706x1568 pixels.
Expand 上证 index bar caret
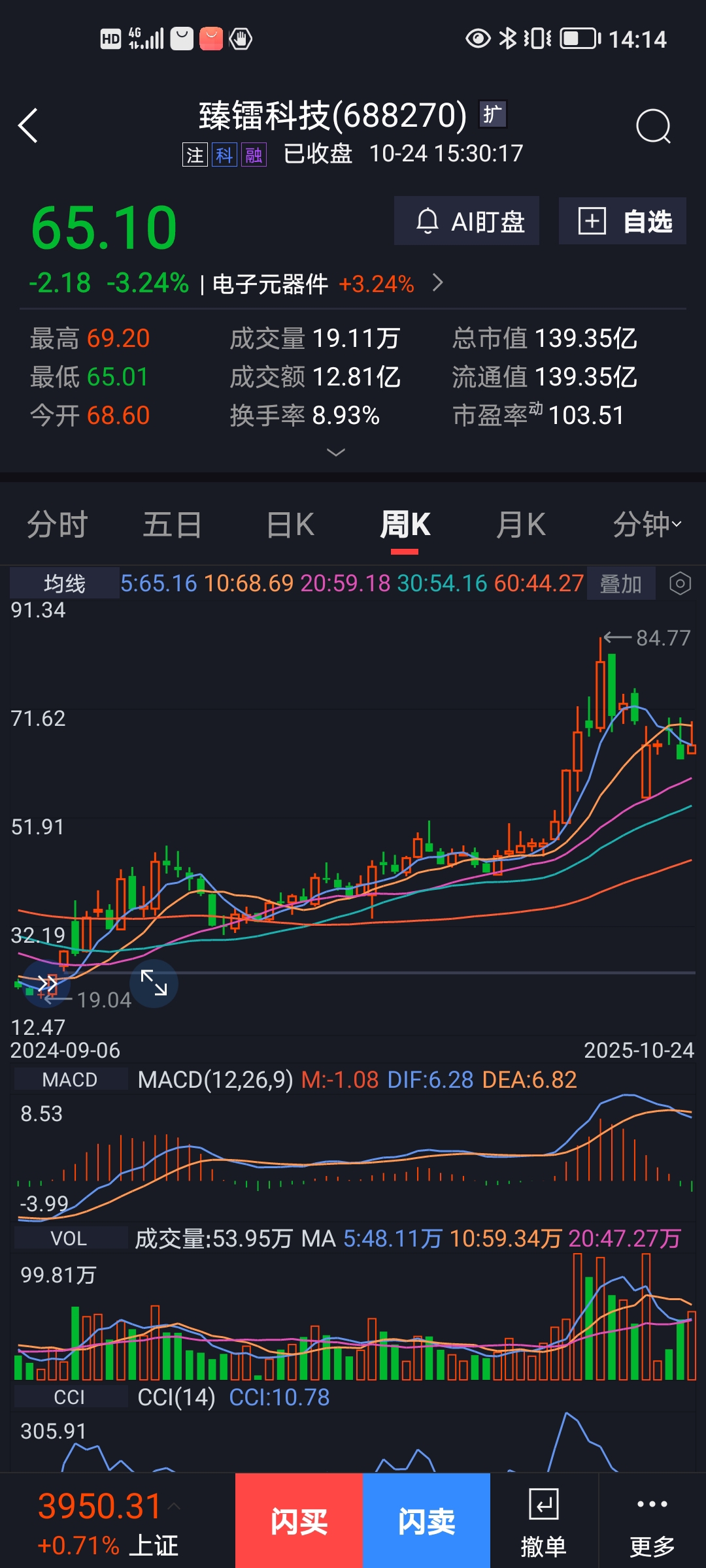click(x=174, y=1506)
